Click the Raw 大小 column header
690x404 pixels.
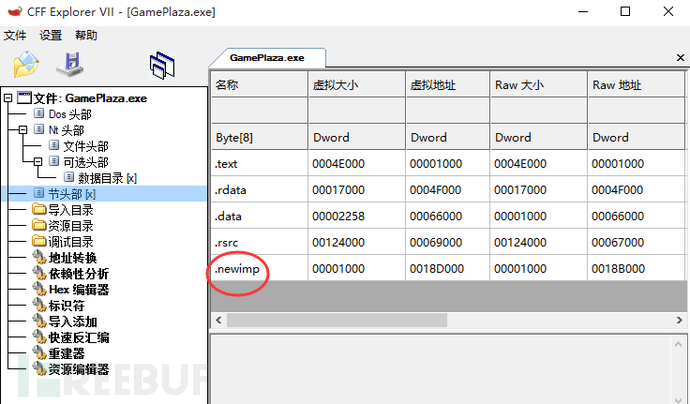pos(538,84)
